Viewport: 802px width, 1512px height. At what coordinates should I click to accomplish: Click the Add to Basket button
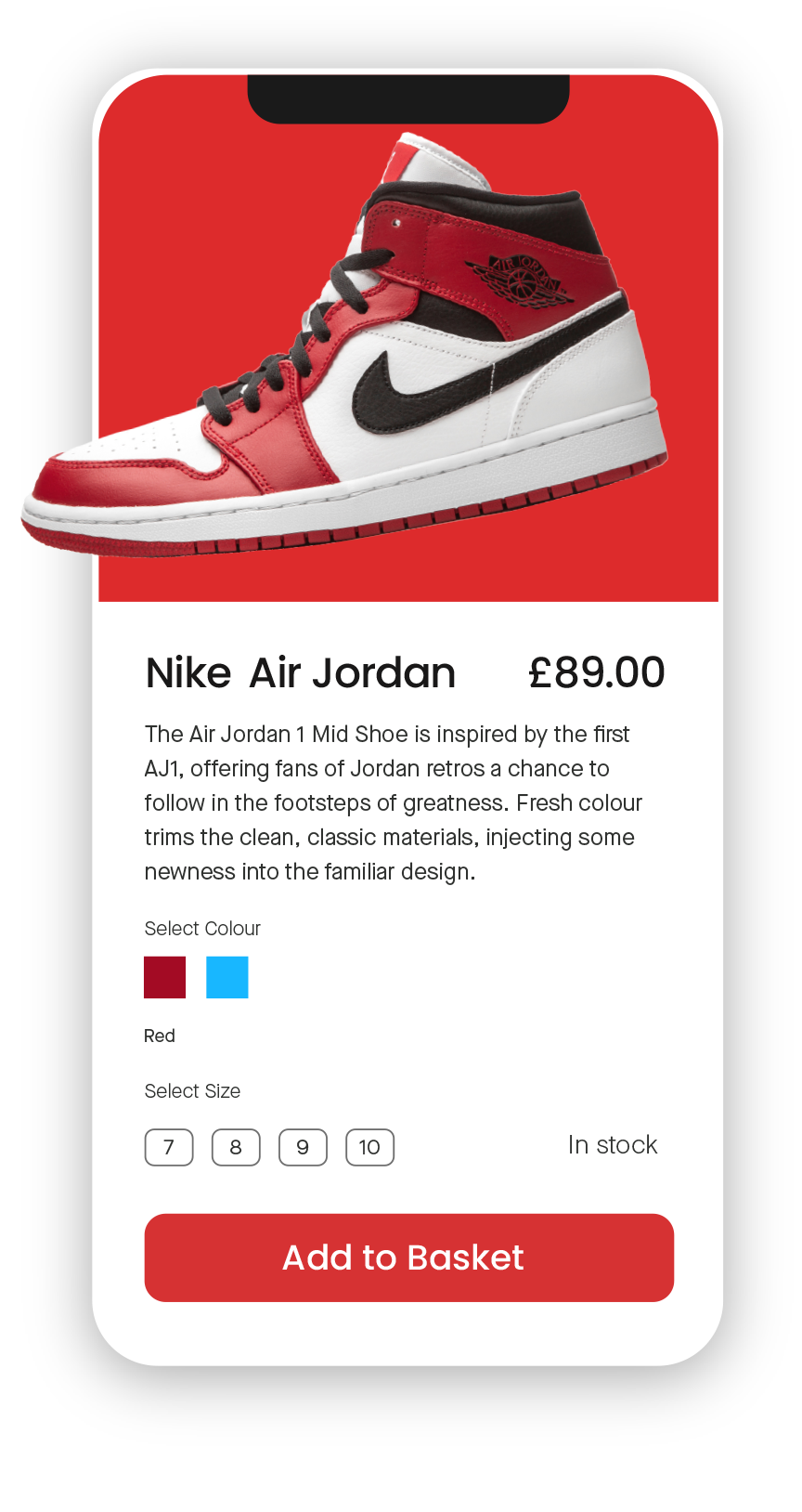click(x=409, y=1258)
